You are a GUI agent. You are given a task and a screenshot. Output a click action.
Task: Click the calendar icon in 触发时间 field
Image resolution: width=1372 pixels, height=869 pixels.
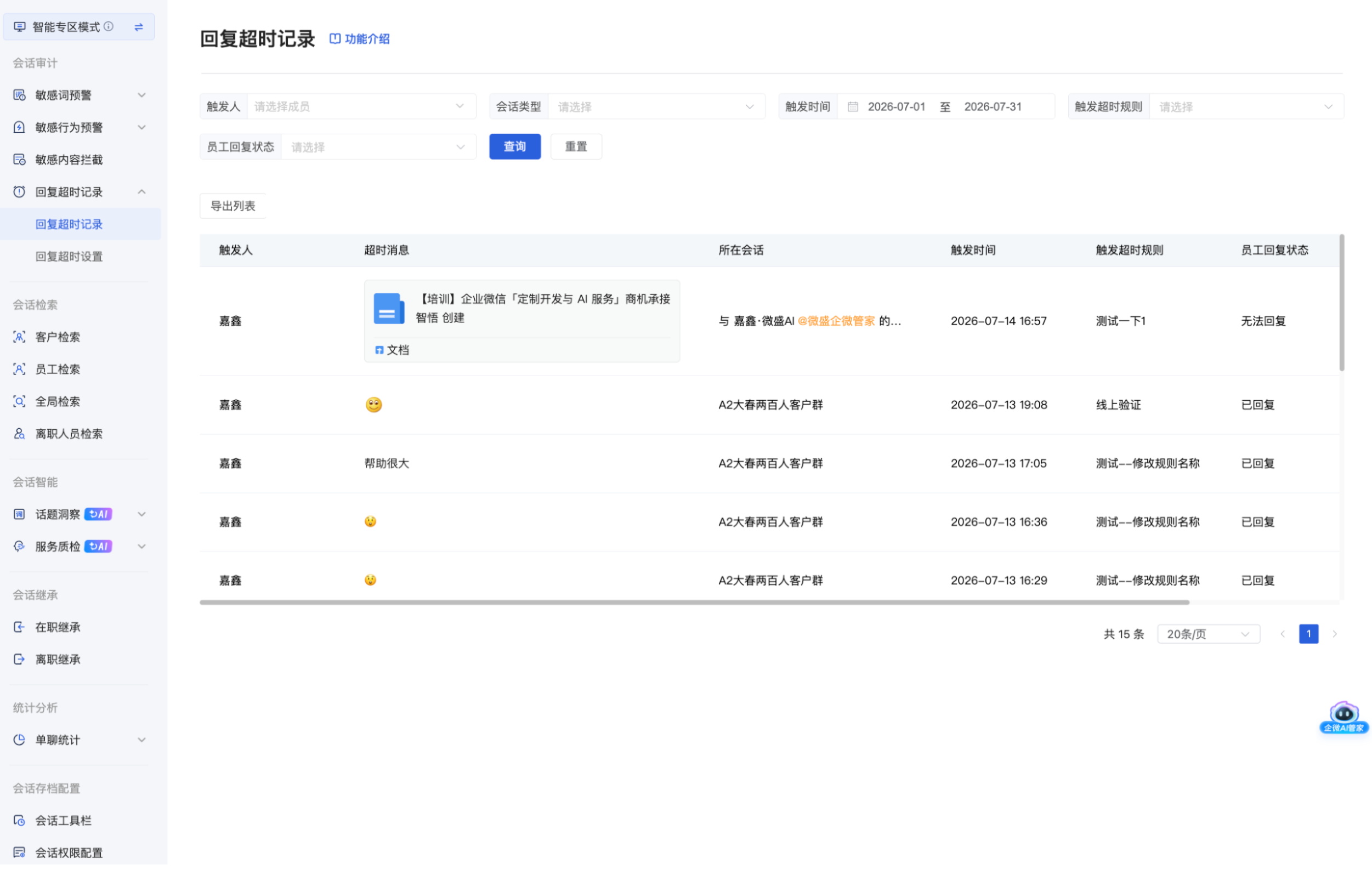853,106
